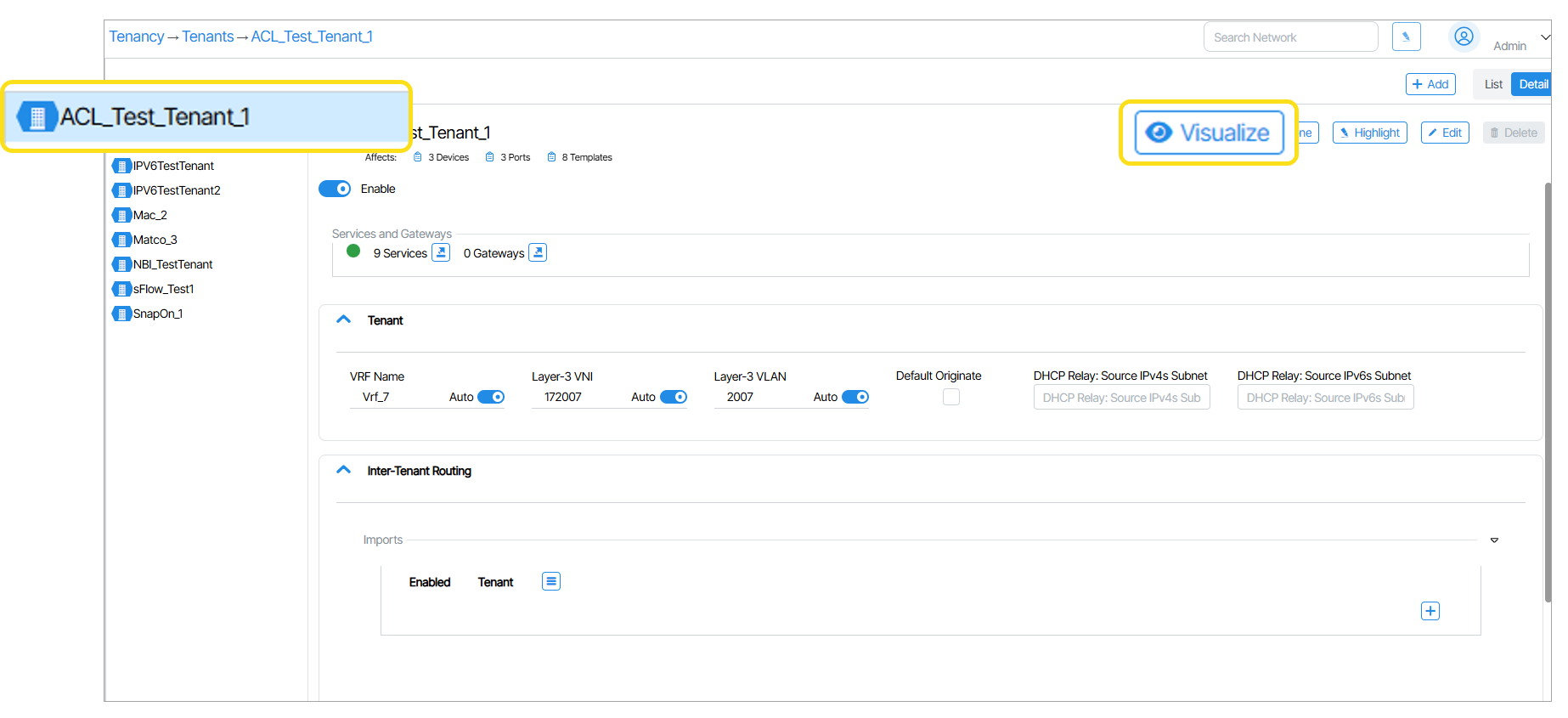Click the Visualize eye button
The image size is (1568, 718).
pos(1208,133)
